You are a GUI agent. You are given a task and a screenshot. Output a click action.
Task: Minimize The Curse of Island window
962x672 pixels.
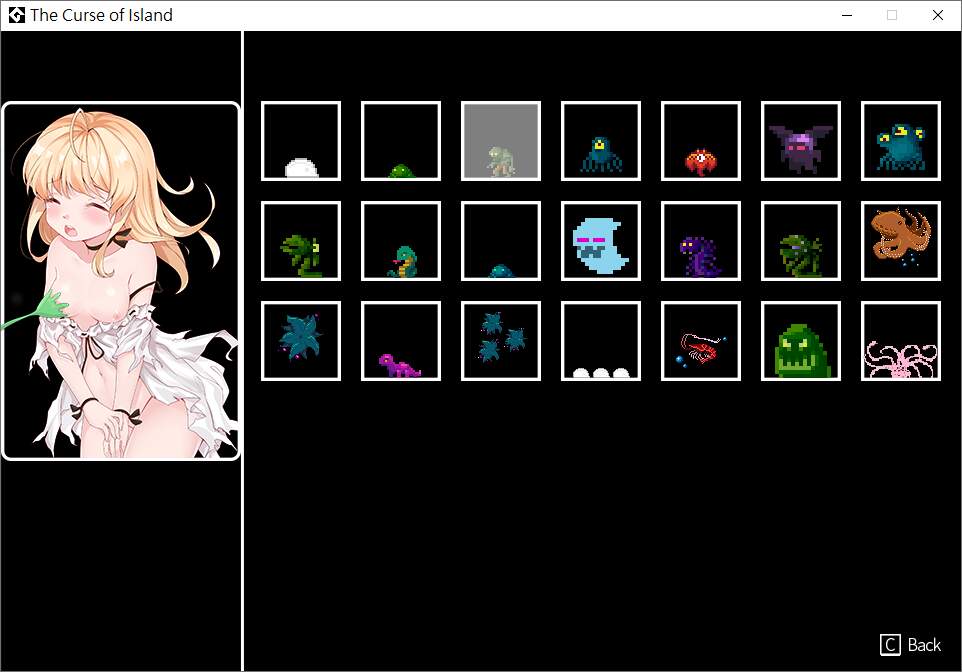tap(847, 15)
